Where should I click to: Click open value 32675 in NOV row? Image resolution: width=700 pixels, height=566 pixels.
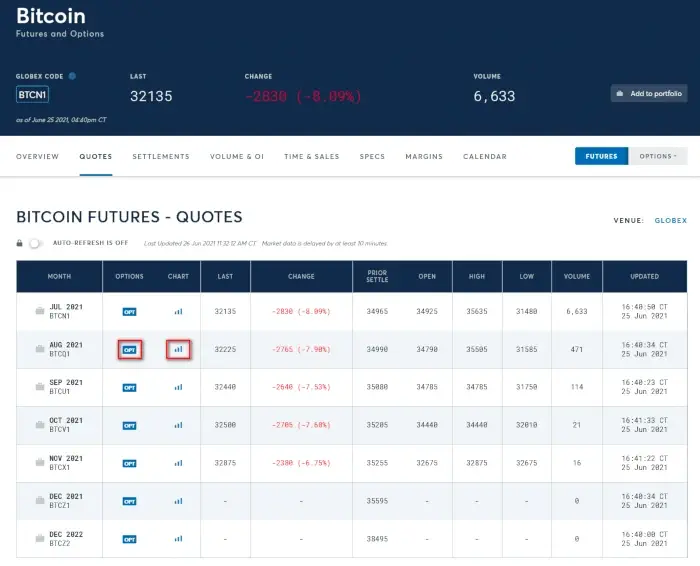point(427,463)
